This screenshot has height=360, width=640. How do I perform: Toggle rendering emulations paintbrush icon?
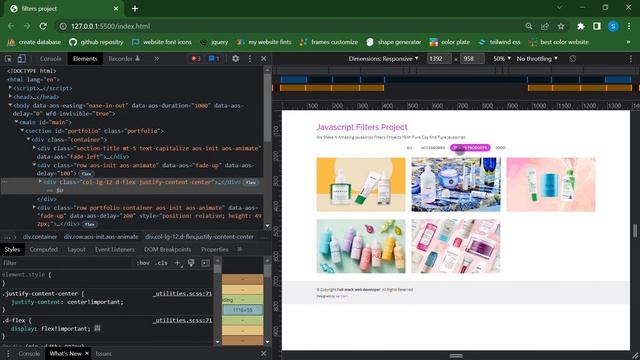pos(191,263)
